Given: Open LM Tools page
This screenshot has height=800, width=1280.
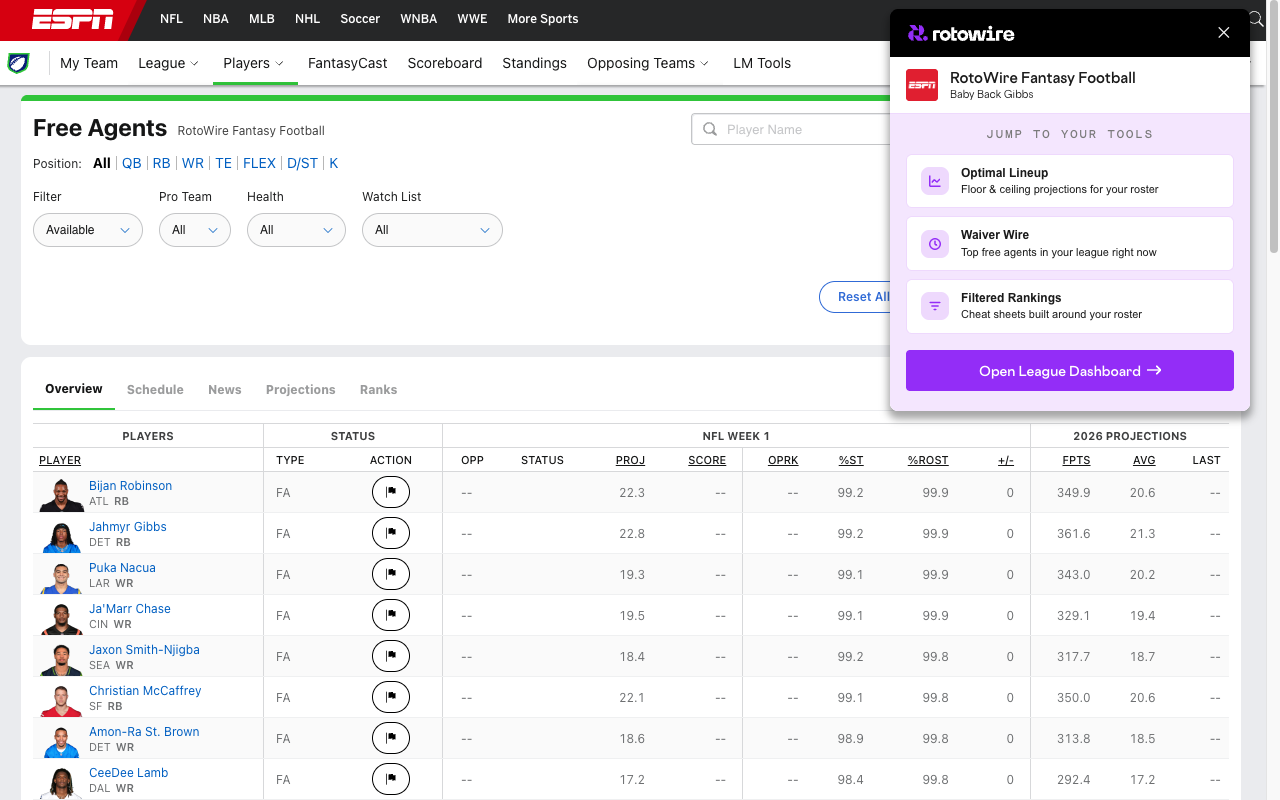Looking at the screenshot, I should (762, 63).
